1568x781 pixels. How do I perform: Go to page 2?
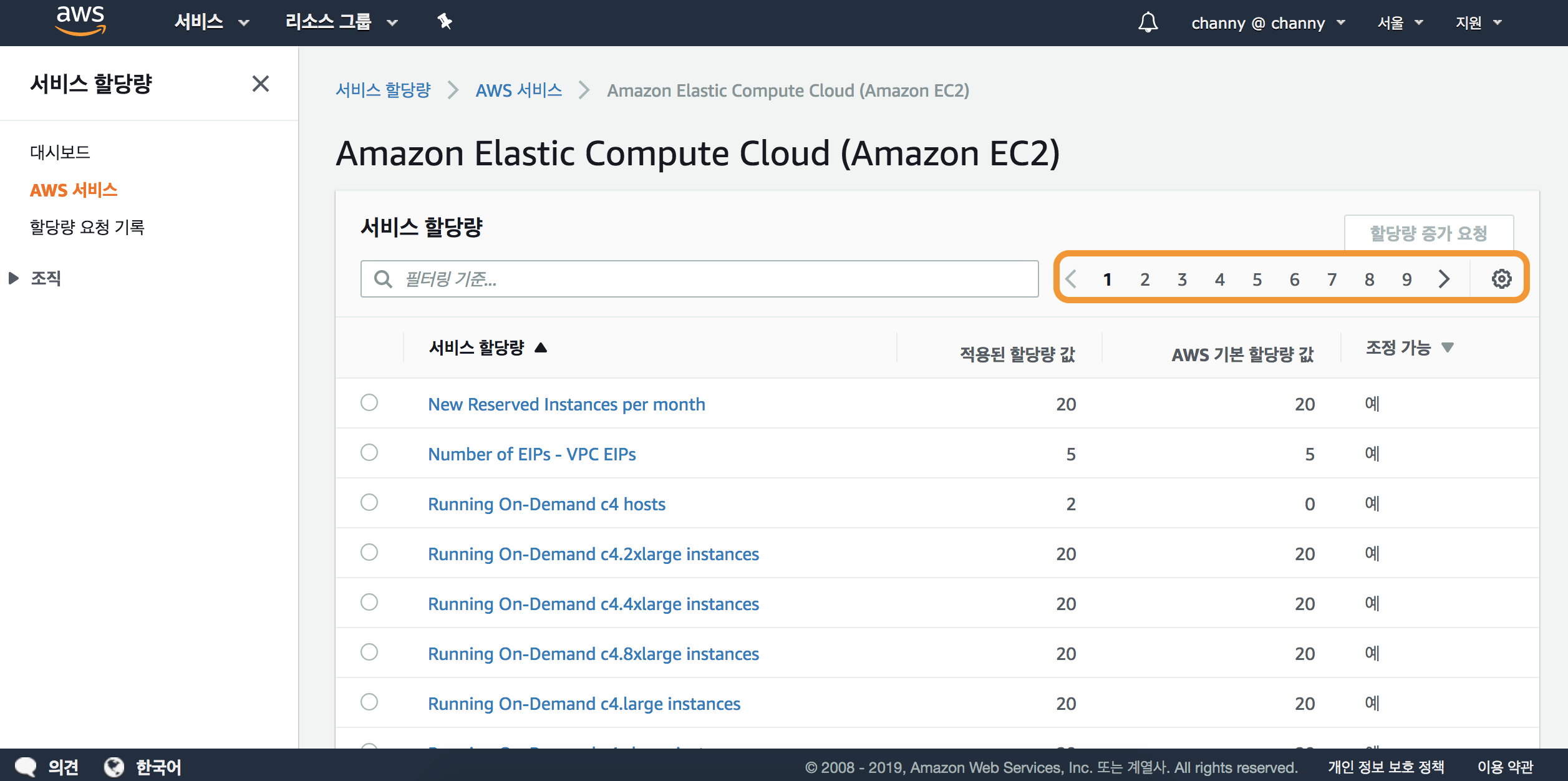pos(1145,279)
